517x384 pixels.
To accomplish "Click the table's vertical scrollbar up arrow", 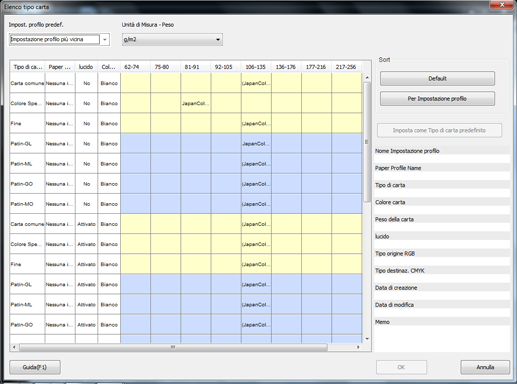I will [367, 78].
